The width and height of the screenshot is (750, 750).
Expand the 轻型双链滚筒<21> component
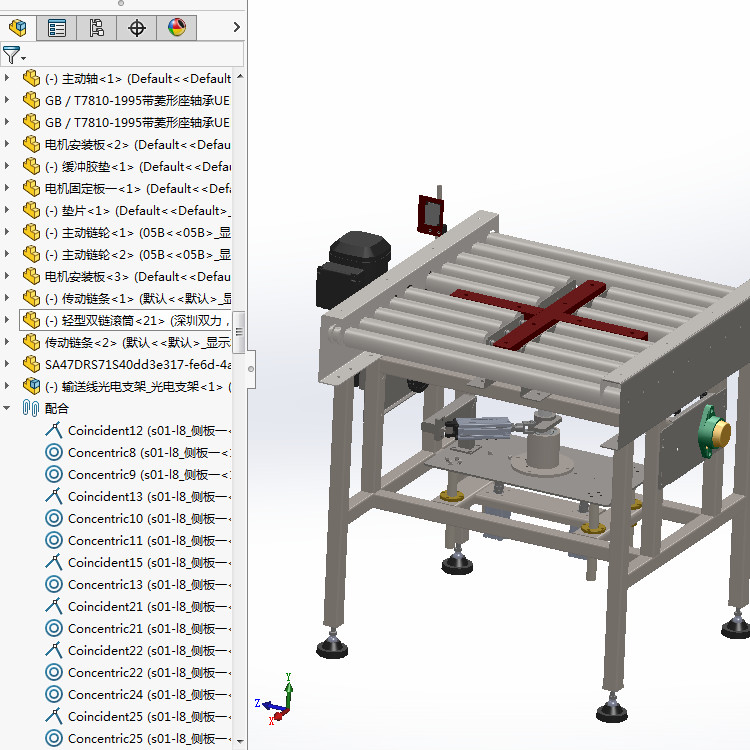7,320
